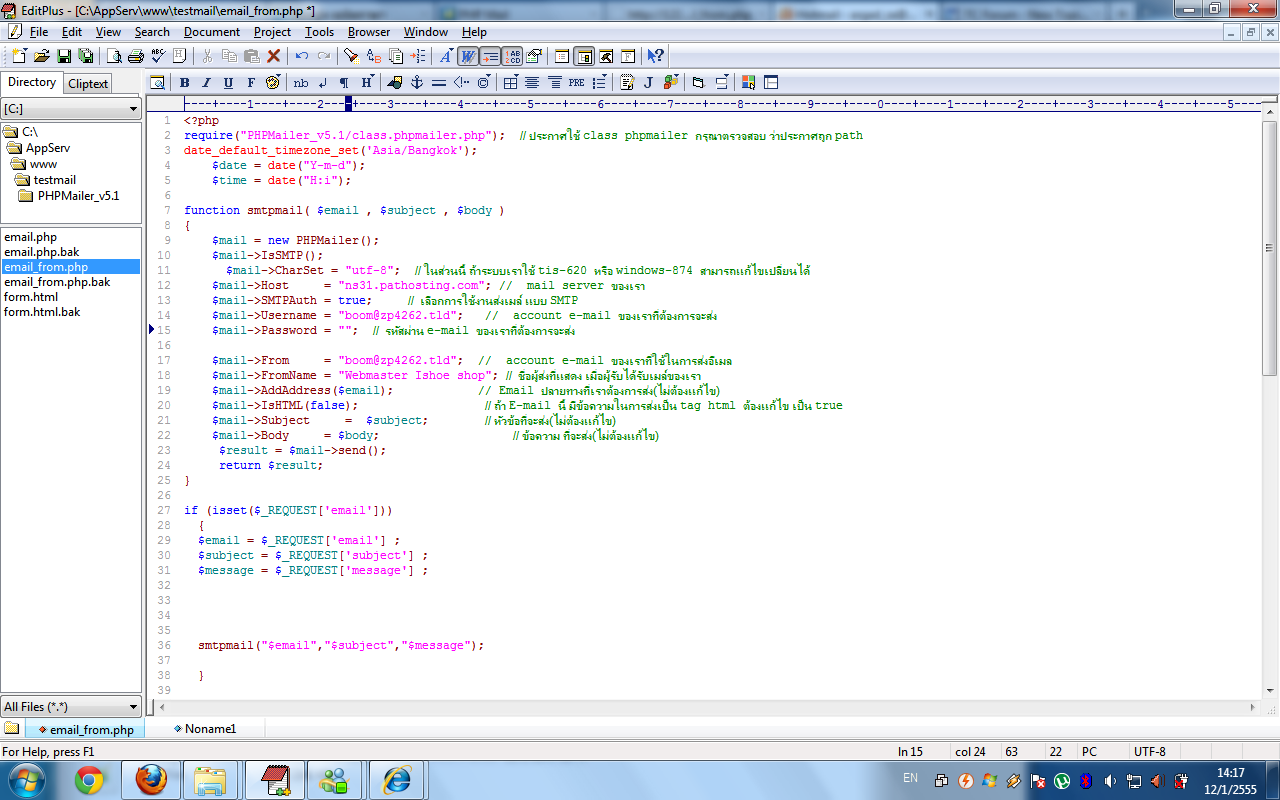1280x800 pixels.
Task: Save the current file with floppy icon
Action: tap(64, 56)
